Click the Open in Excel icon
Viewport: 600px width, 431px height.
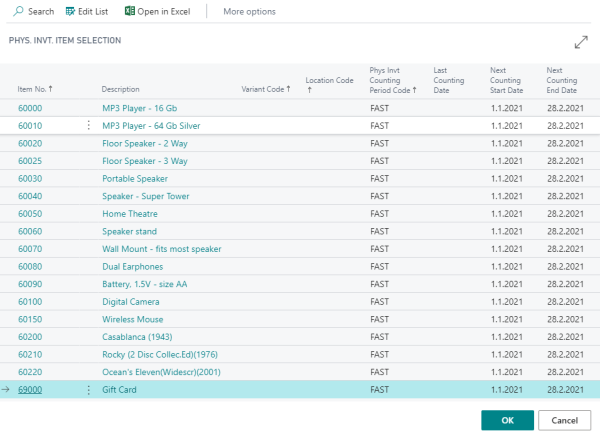[130, 12]
